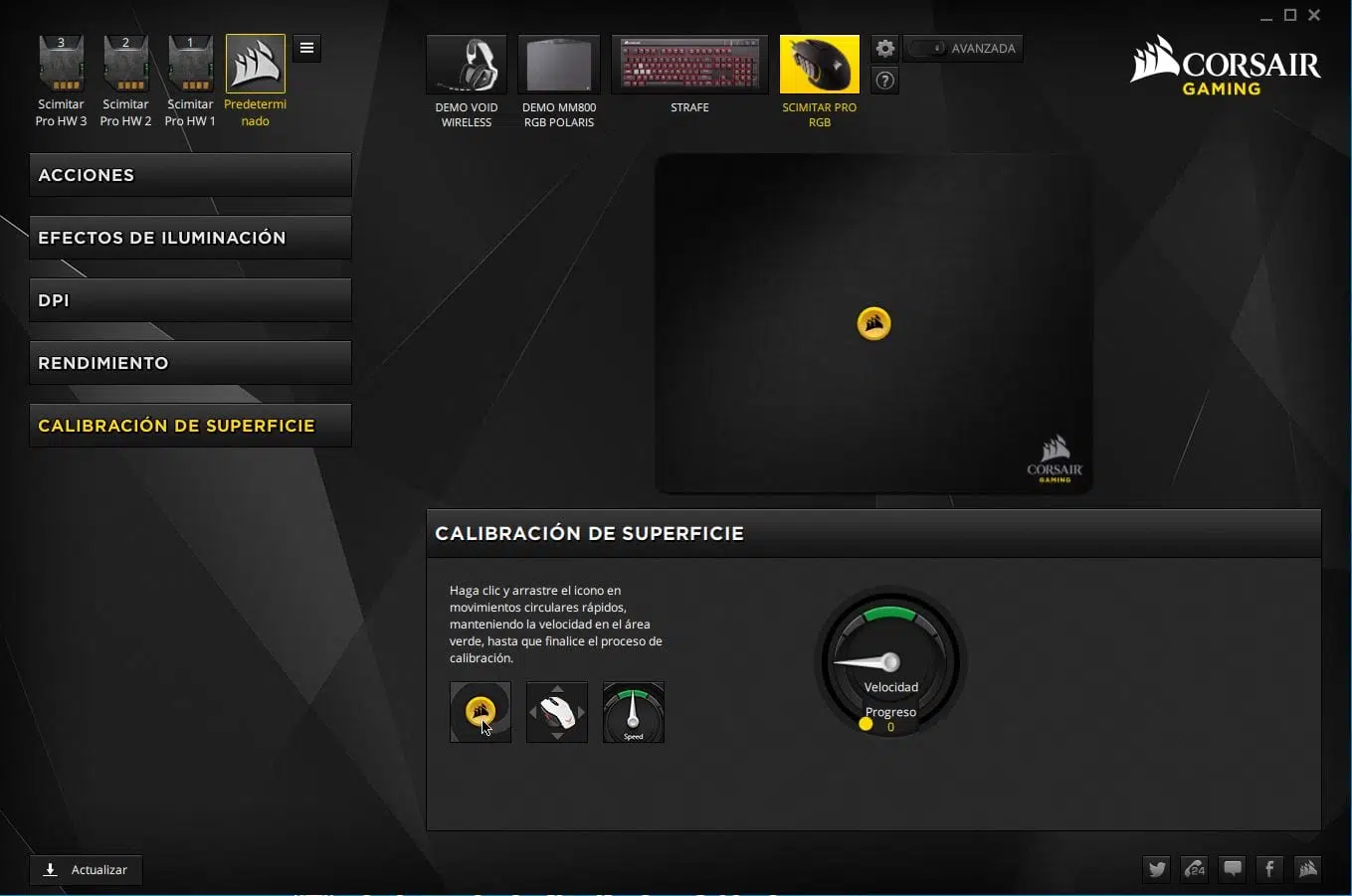The height and width of the screenshot is (896, 1352).
Task: Click the calibration instructions text
Action: point(556,625)
